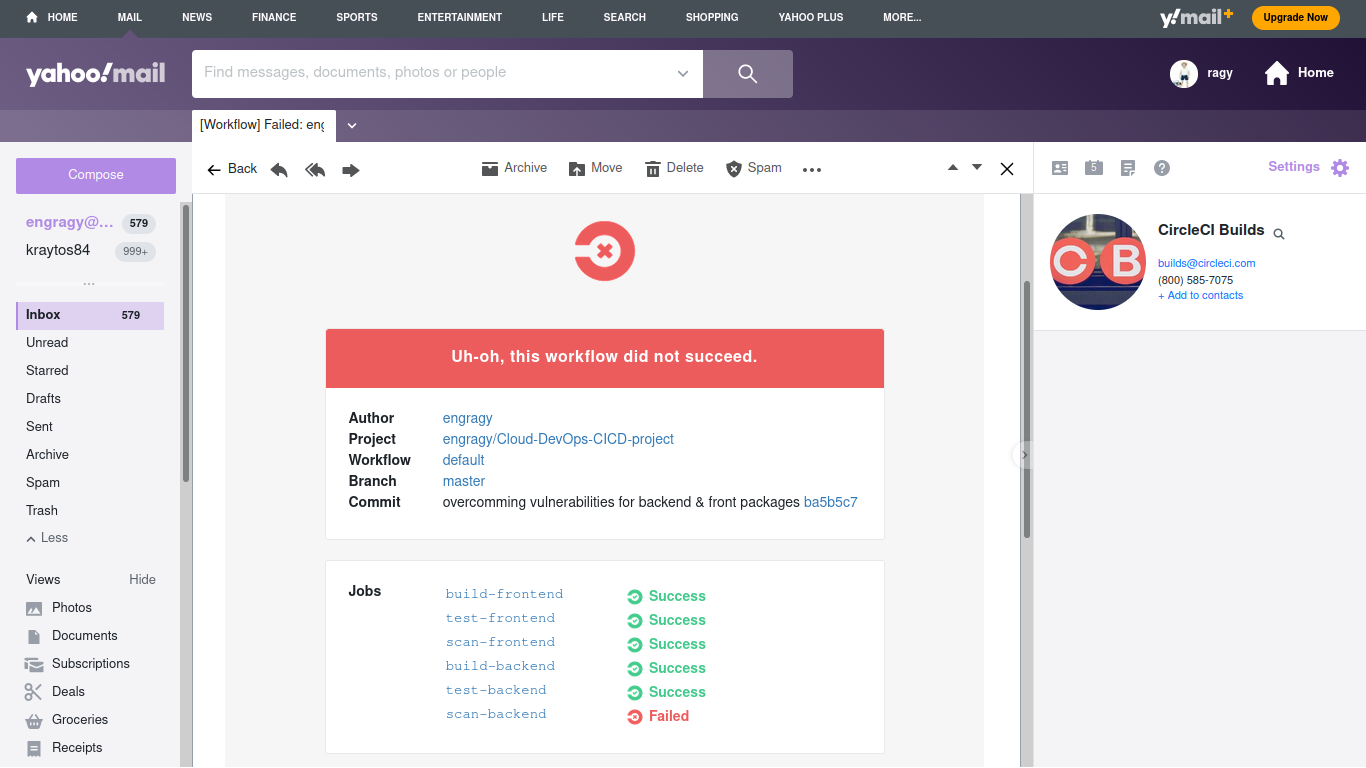Open the commit ba5b5c7 link
This screenshot has width=1366, height=768.
click(x=830, y=502)
